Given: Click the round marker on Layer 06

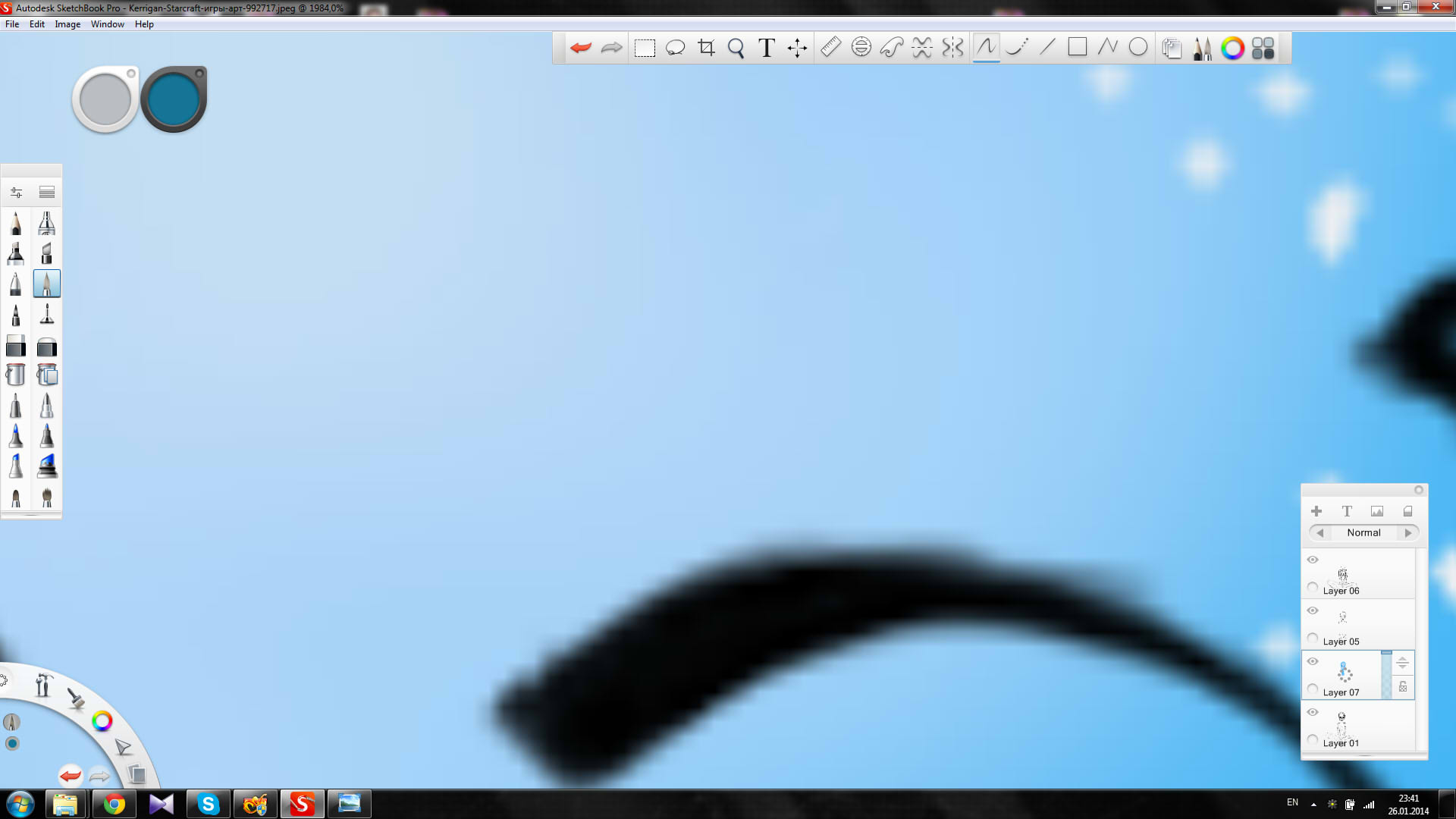Looking at the screenshot, I should click(x=1313, y=587).
